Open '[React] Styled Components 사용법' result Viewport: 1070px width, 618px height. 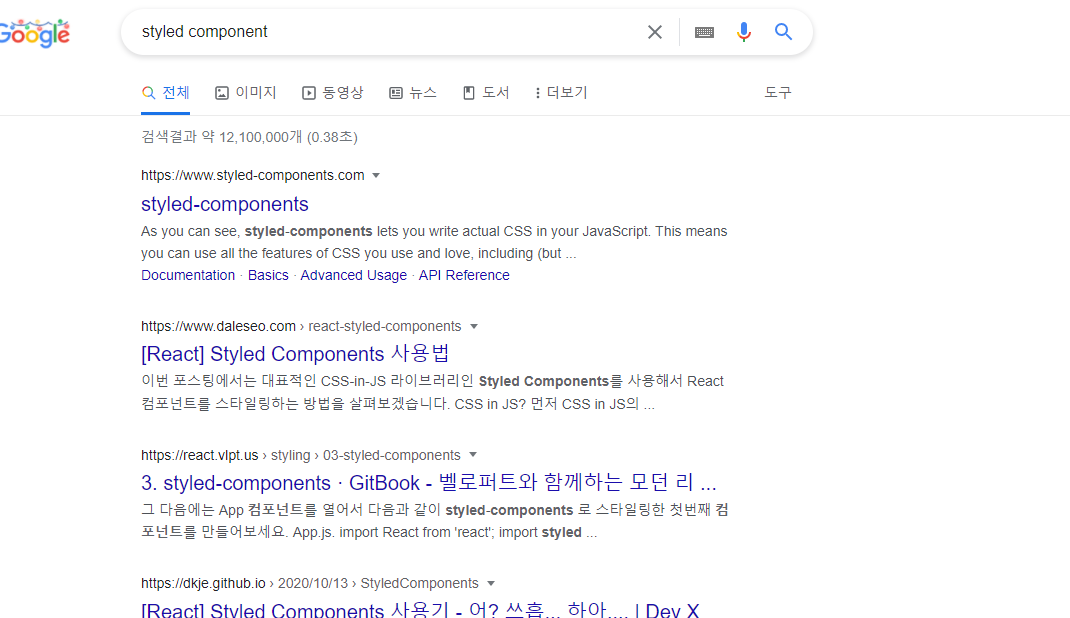click(295, 354)
